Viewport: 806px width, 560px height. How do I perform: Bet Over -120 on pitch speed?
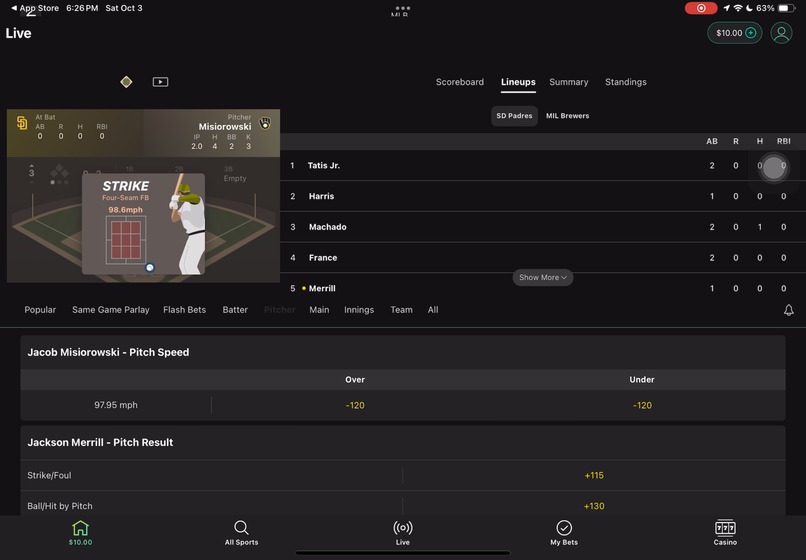[355, 405]
